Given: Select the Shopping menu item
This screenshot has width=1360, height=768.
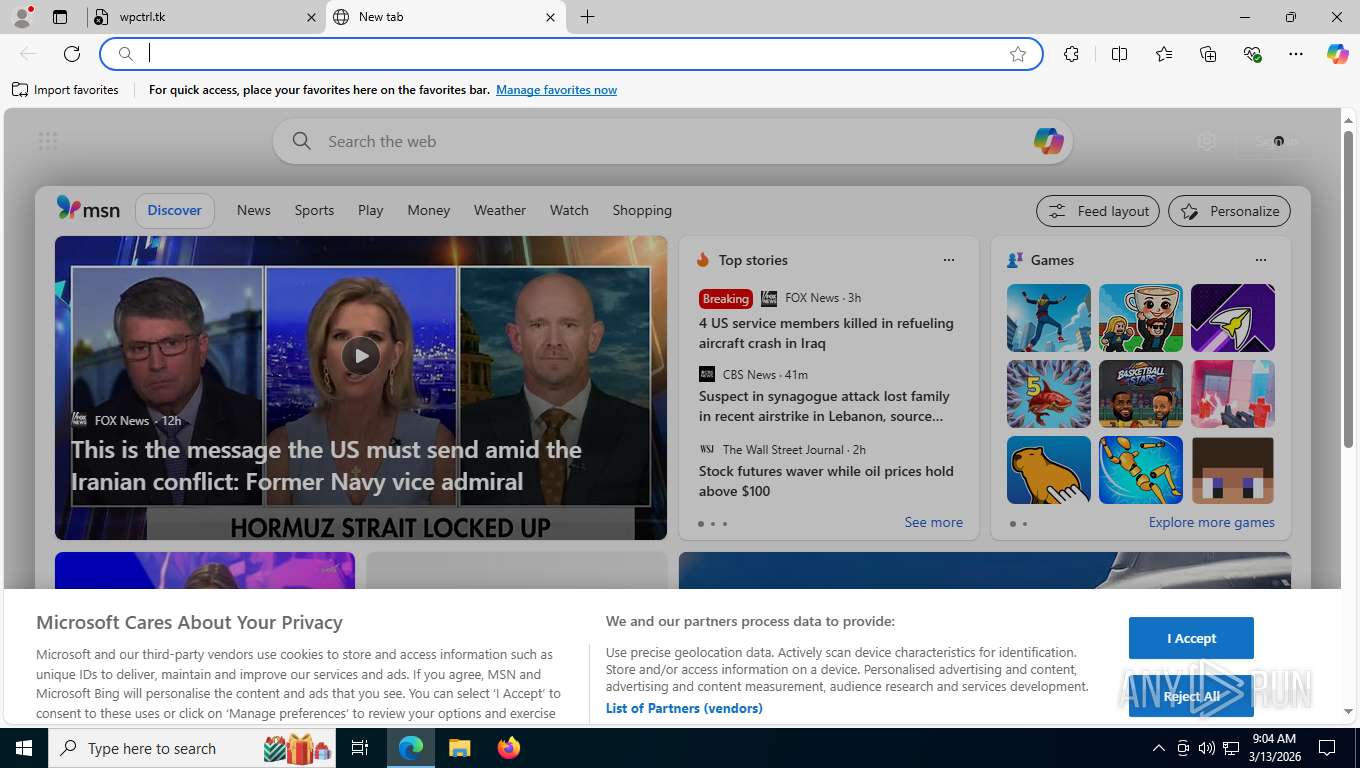Looking at the screenshot, I should click(642, 210).
